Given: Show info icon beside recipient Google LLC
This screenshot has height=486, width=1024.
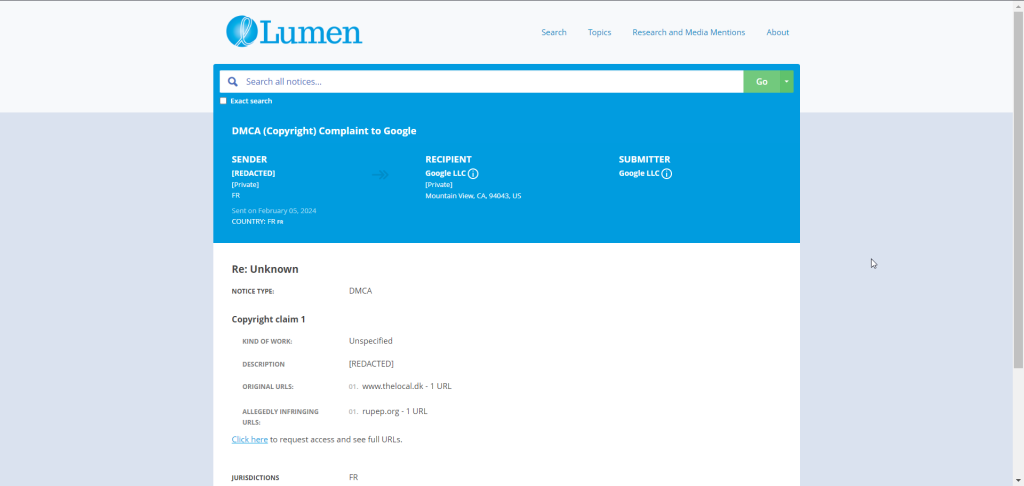Looking at the screenshot, I should pos(473,174).
